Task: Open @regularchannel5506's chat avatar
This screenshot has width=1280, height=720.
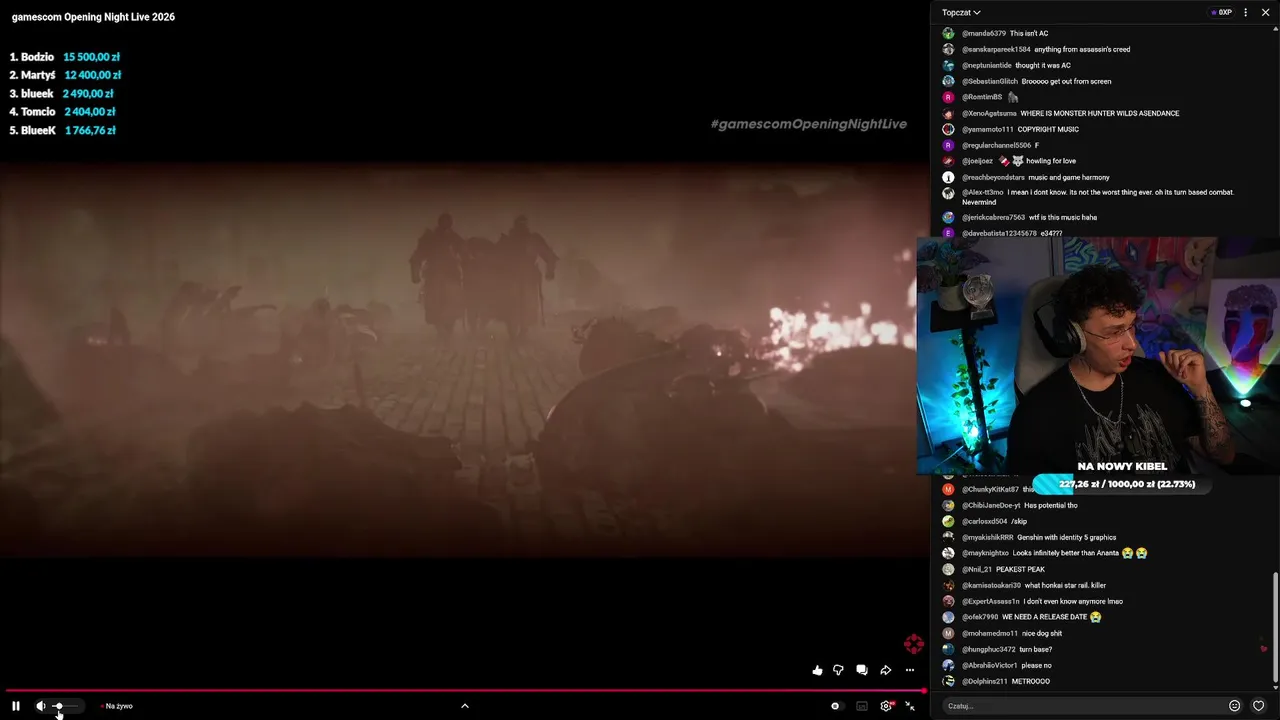Action: coord(949,145)
